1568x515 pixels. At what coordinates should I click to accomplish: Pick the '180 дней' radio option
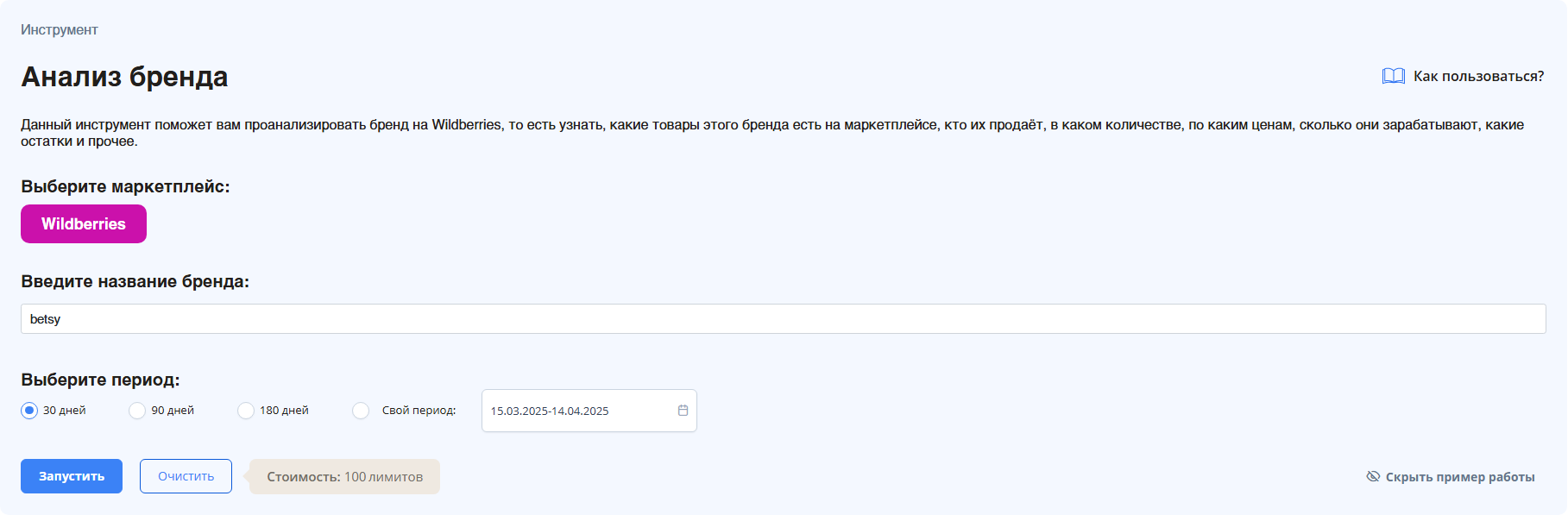(246, 411)
